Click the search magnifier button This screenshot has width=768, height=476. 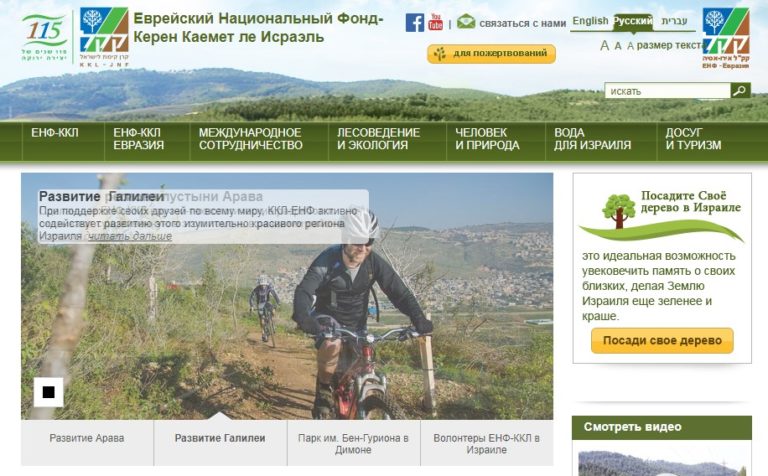tap(740, 90)
